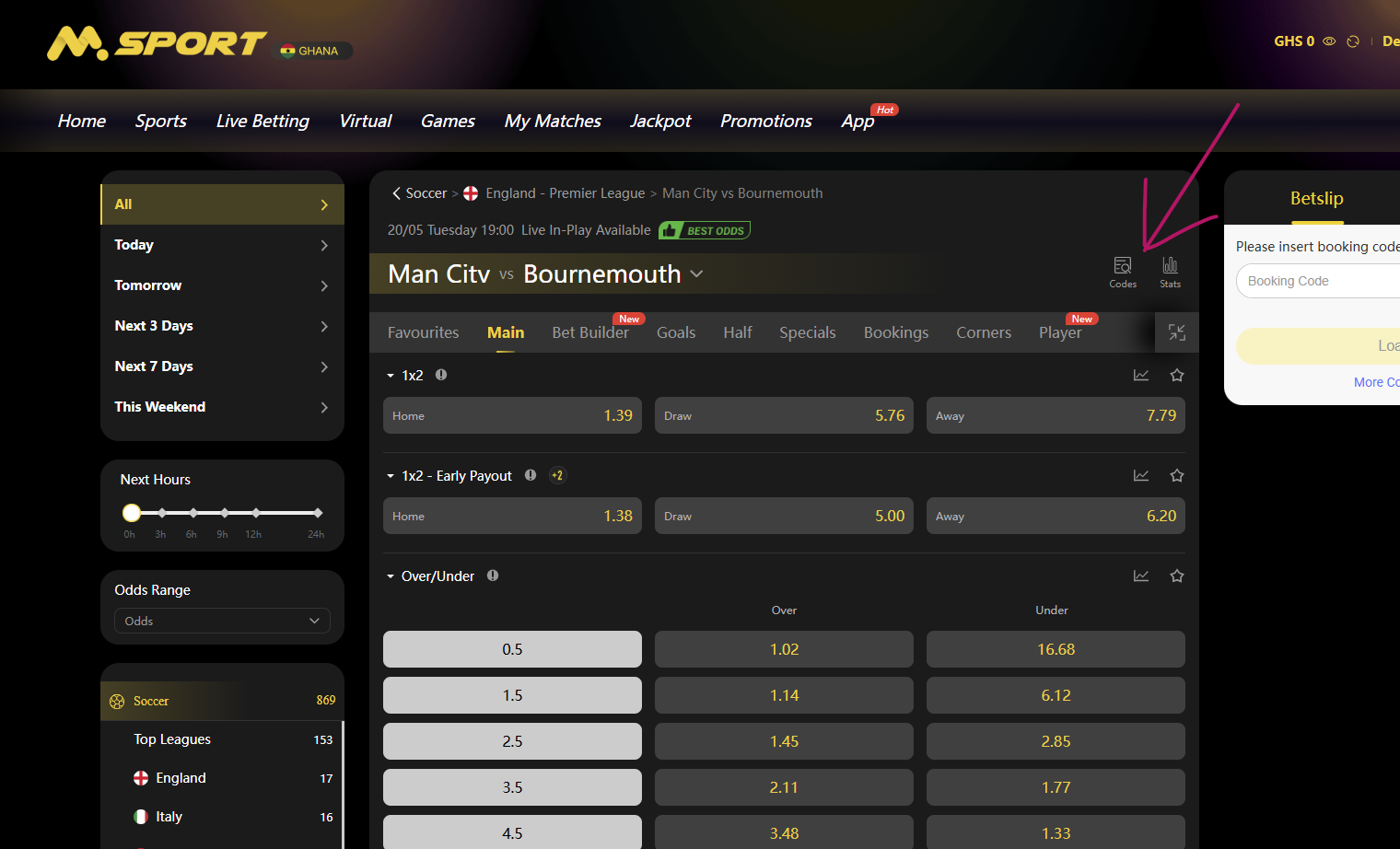Expand the This Weekend chevron
The image size is (1400, 849).
coord(324,407)
